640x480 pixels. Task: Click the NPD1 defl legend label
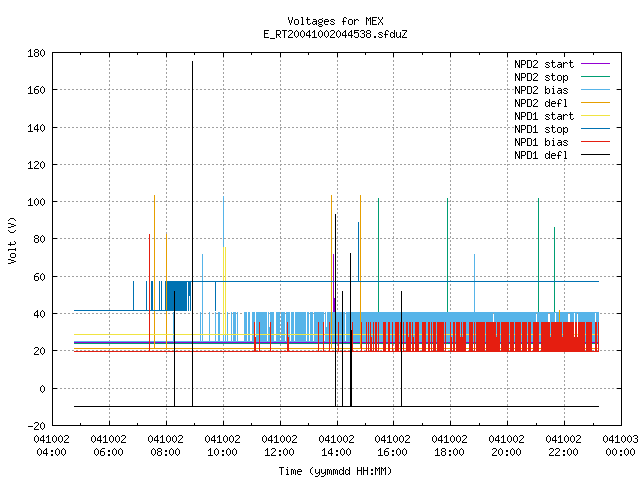tap(541, 156)
